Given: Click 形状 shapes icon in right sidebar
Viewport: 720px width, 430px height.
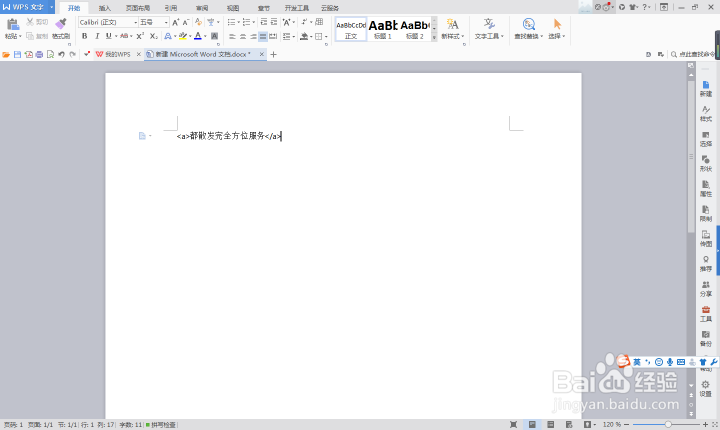Looking at the screenshot, I should [706, 163].
